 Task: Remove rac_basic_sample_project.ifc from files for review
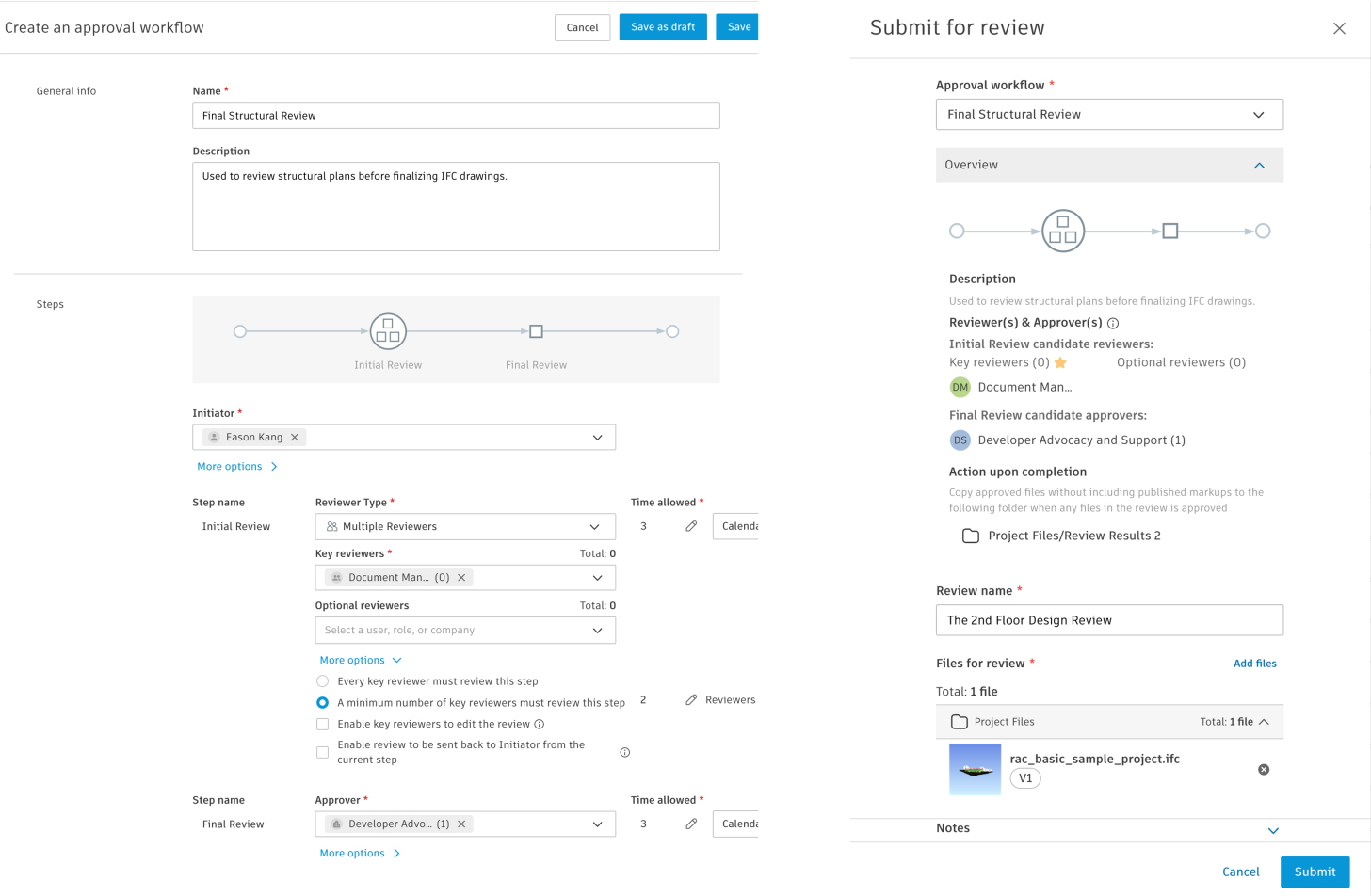click(1264, 770)
